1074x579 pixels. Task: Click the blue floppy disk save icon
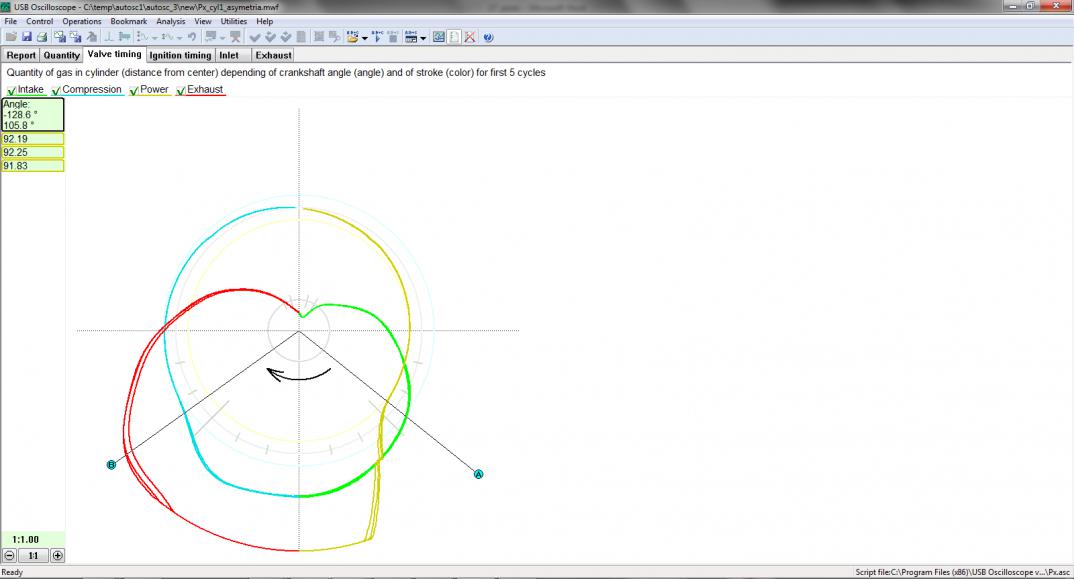[27, 37]
